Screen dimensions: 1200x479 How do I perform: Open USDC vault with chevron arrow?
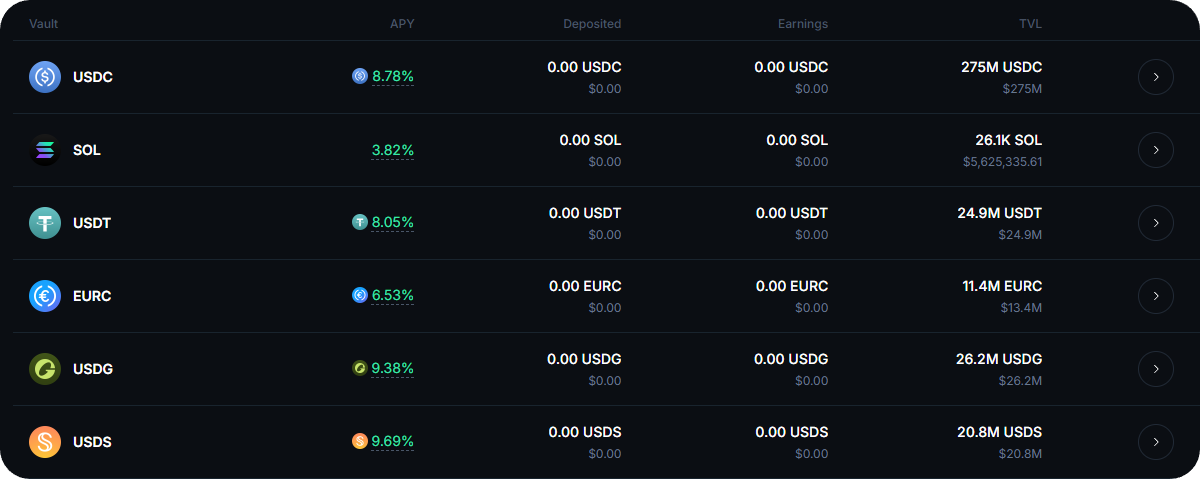tap(1155, 77)
